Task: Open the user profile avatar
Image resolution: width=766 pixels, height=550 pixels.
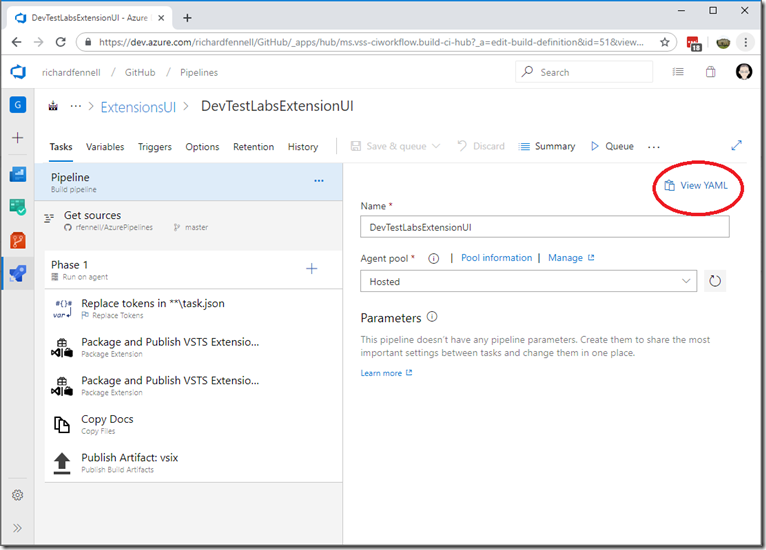Action: pos(744,72)
